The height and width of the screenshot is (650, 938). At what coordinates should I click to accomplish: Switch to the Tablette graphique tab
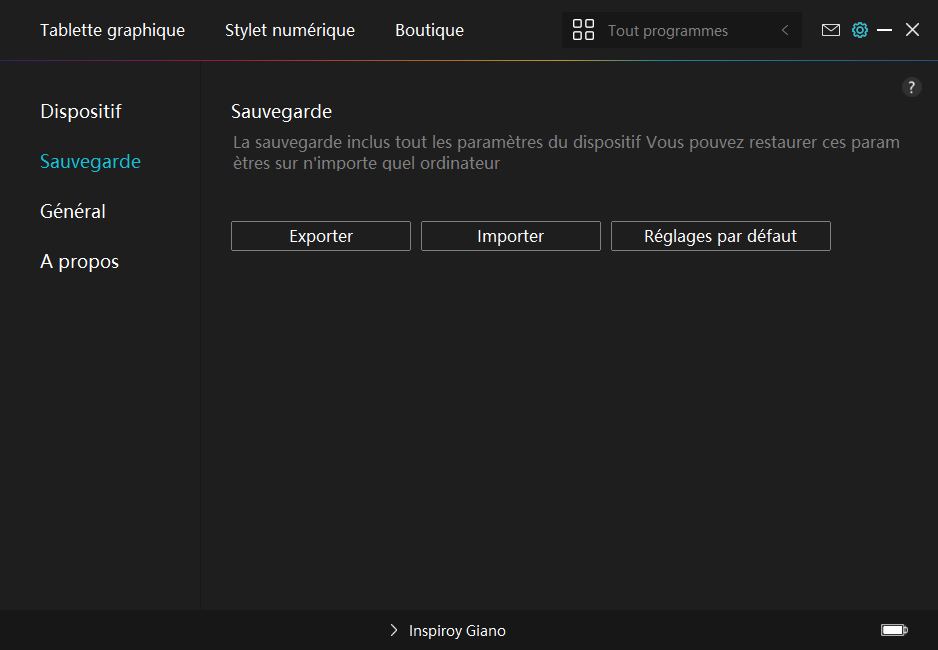point(112,30)
